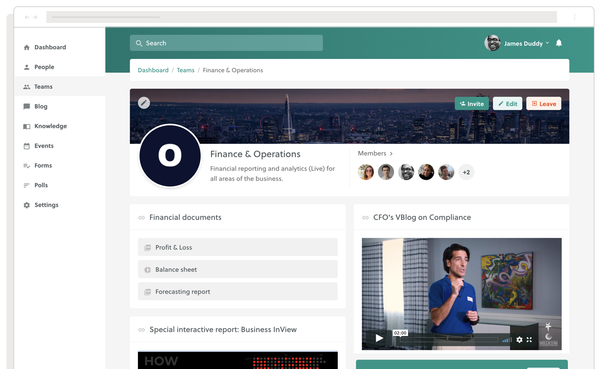Click the checklist icon beside Forms

pyautogui.click(x=26, y=166)
